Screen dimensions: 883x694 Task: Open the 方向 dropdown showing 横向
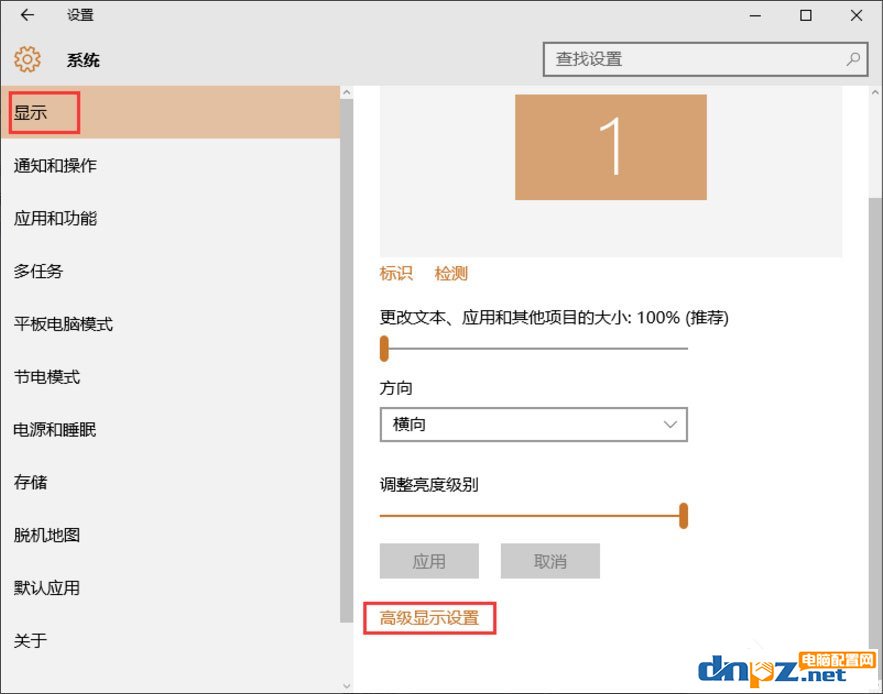pos(533,424)
